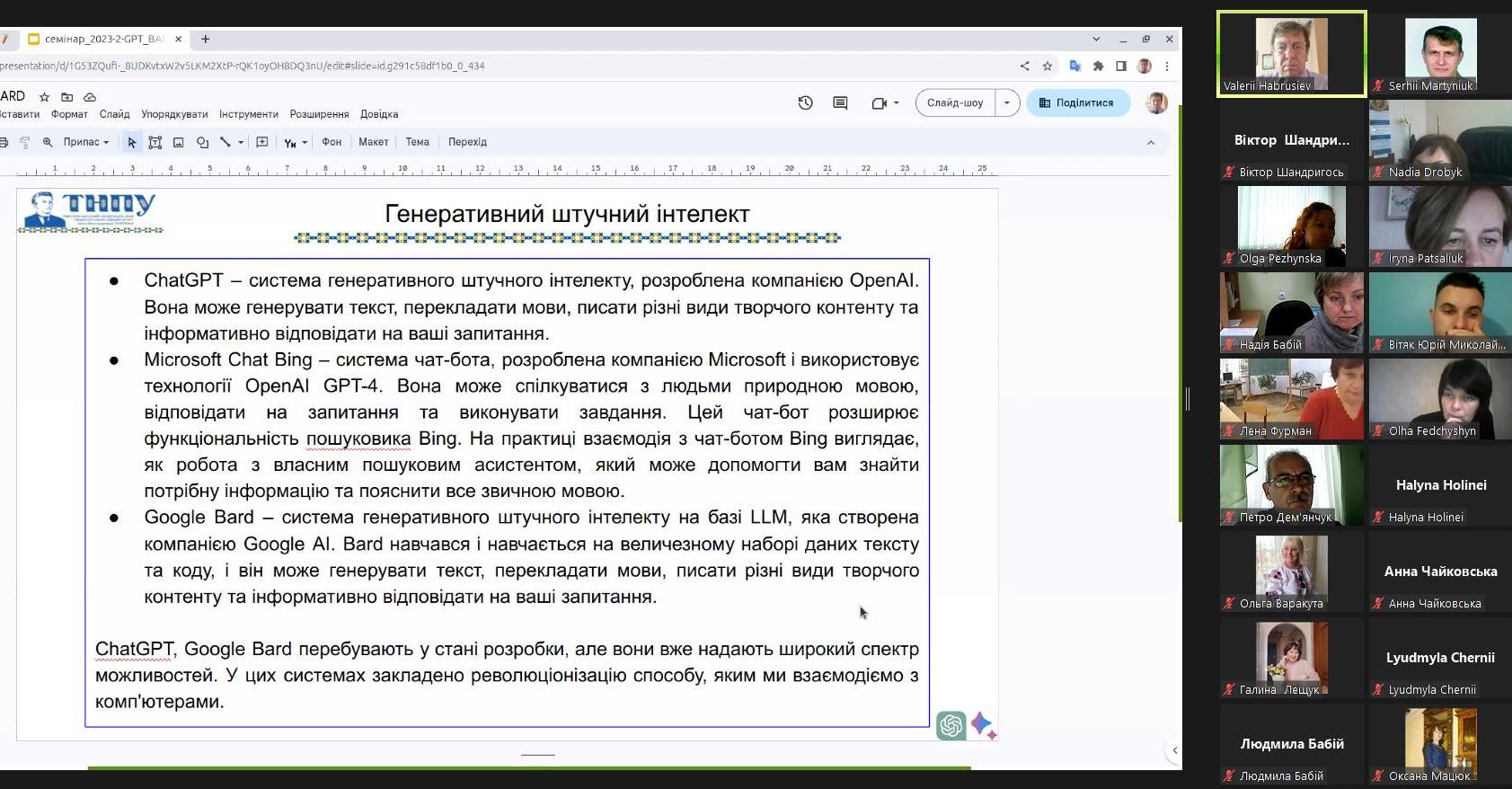
Task: Start the Слайд-шоу presentation
Action: [955, 102]
